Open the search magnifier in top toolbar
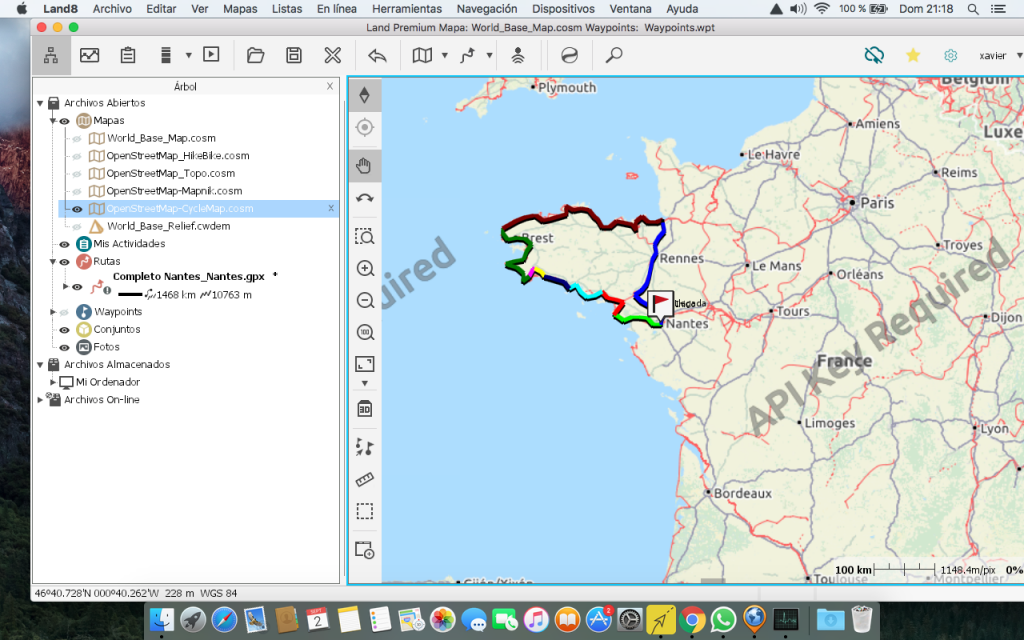Screen dimensions: 1024x640 pyautogui.click(x=614, y=55)
